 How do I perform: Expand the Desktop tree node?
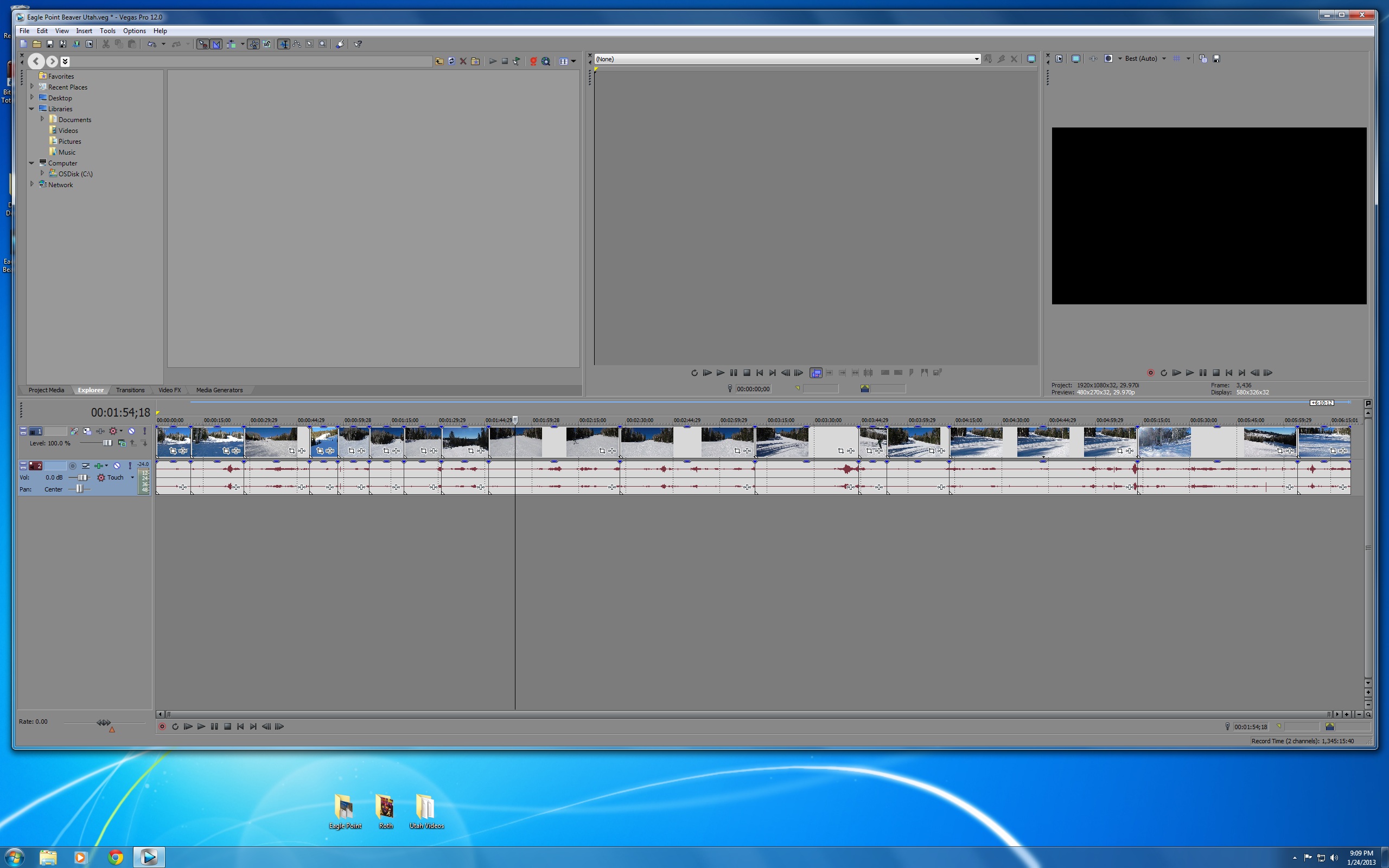(x=32, y=98)
